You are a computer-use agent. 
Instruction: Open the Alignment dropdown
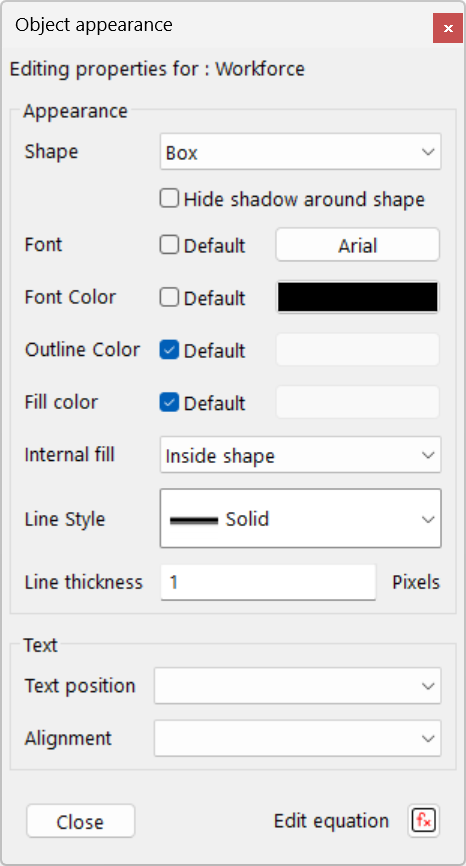click(298, 738)
